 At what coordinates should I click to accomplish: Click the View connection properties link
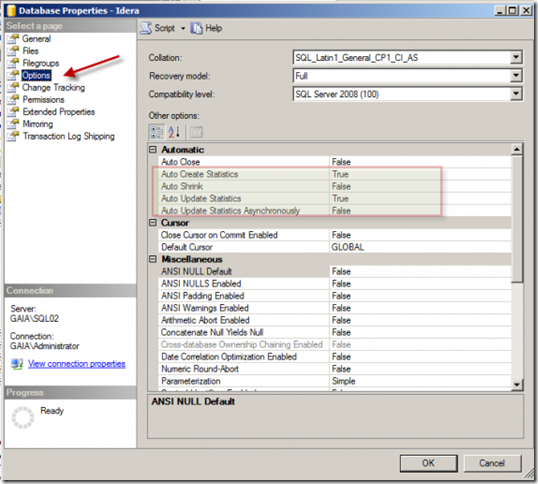point(77,364)
